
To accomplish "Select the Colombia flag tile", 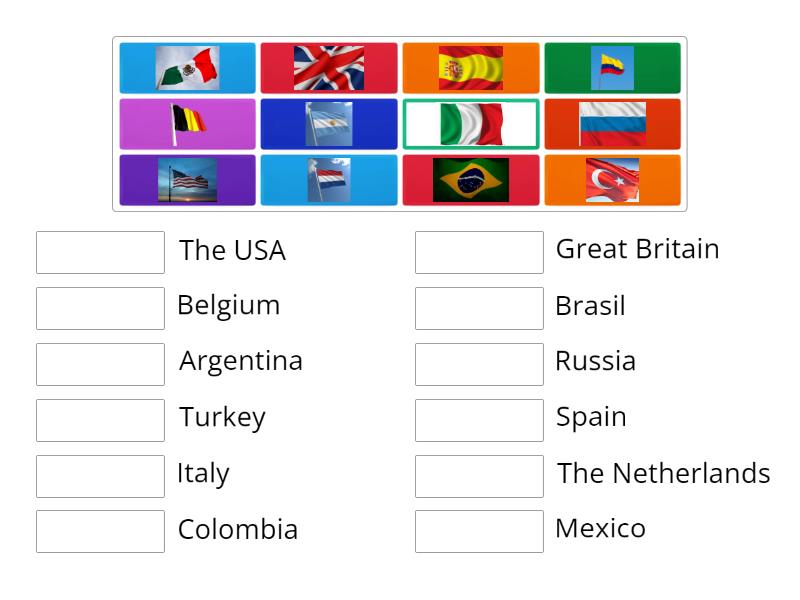I will [611, 68].
